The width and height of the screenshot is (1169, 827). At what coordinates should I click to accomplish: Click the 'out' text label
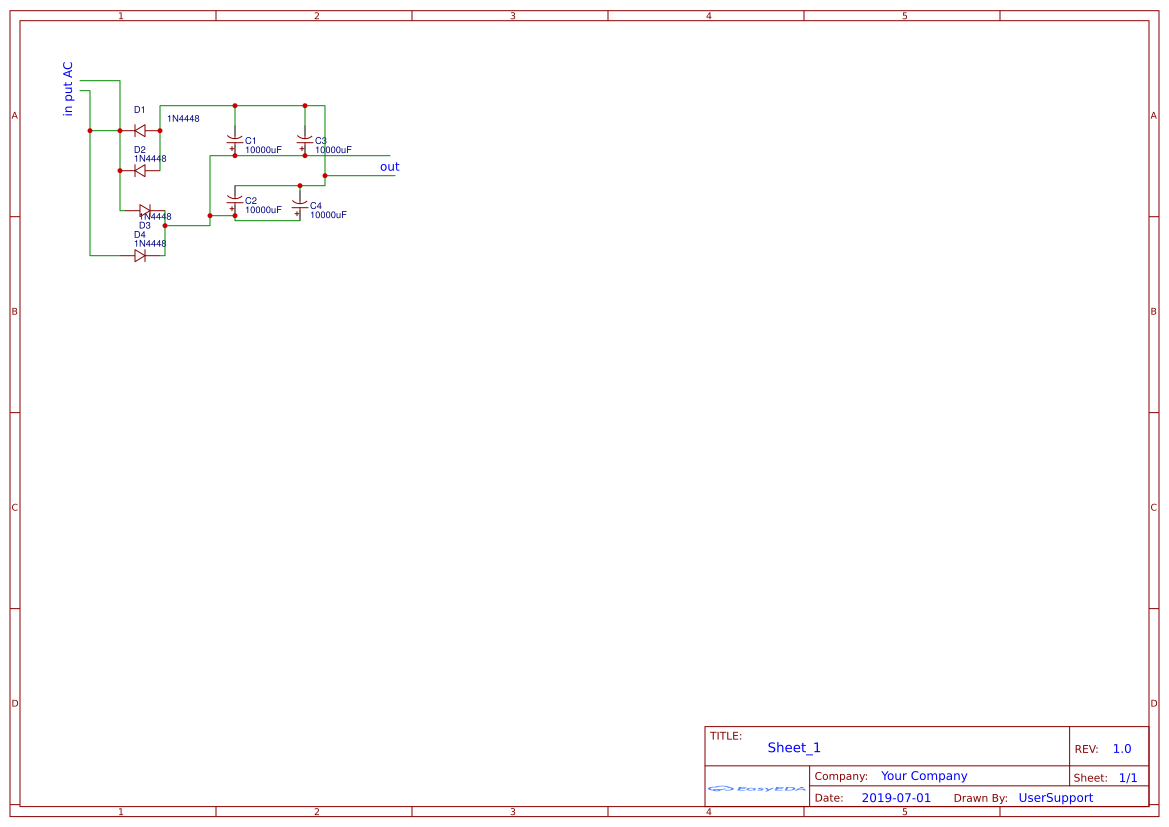pos(390,167)
